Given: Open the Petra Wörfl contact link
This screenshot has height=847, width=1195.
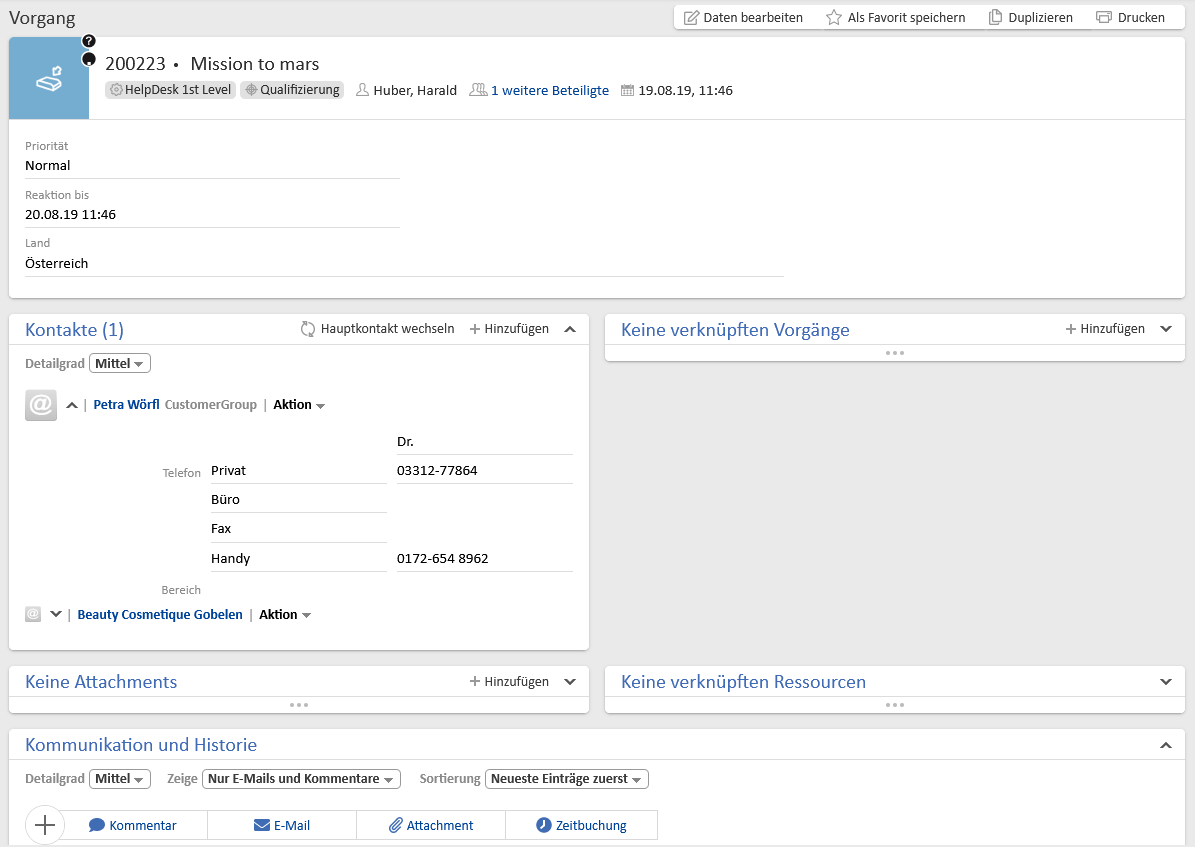Looking at the screenshot, I should pos(126,405).
